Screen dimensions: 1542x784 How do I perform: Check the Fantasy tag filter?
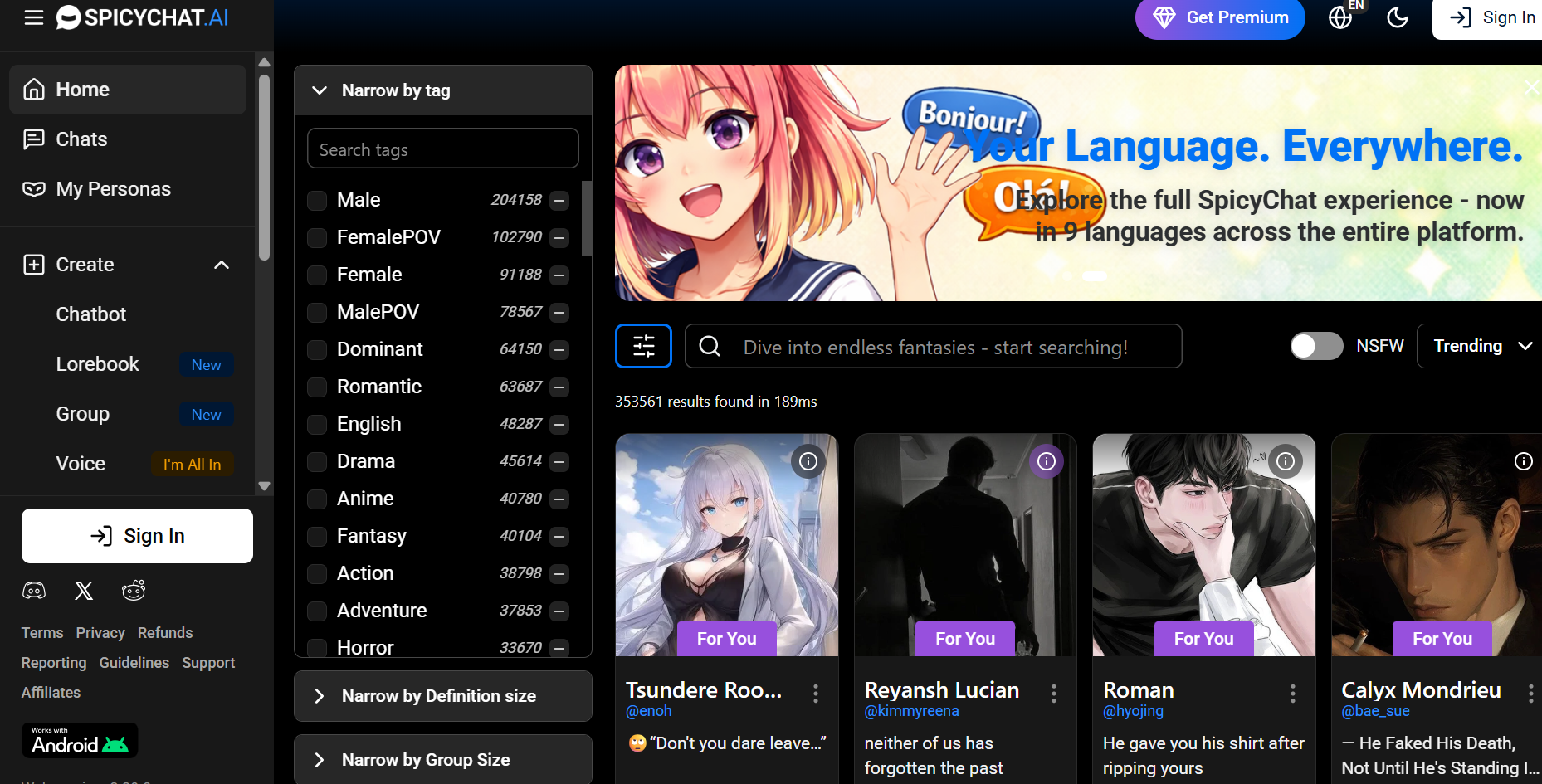316,536
